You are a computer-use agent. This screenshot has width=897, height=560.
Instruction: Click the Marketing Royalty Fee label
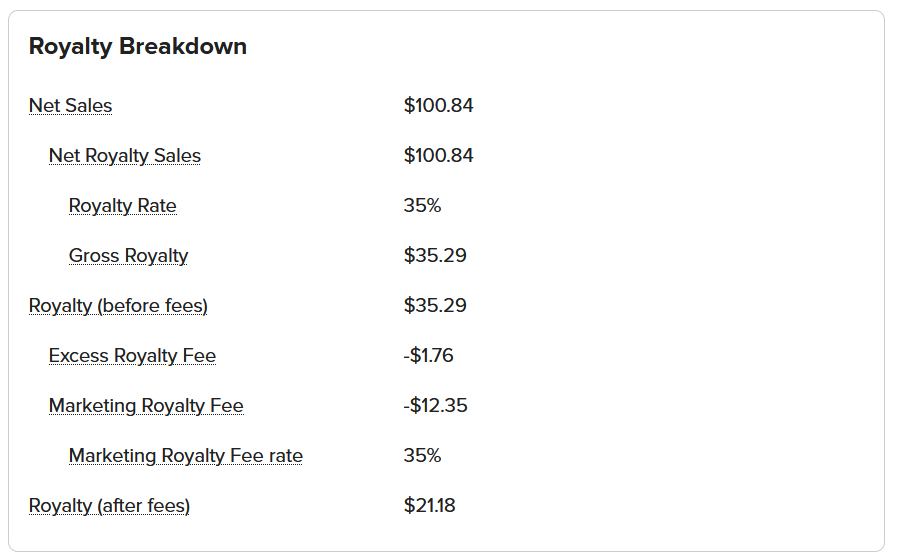146,406
